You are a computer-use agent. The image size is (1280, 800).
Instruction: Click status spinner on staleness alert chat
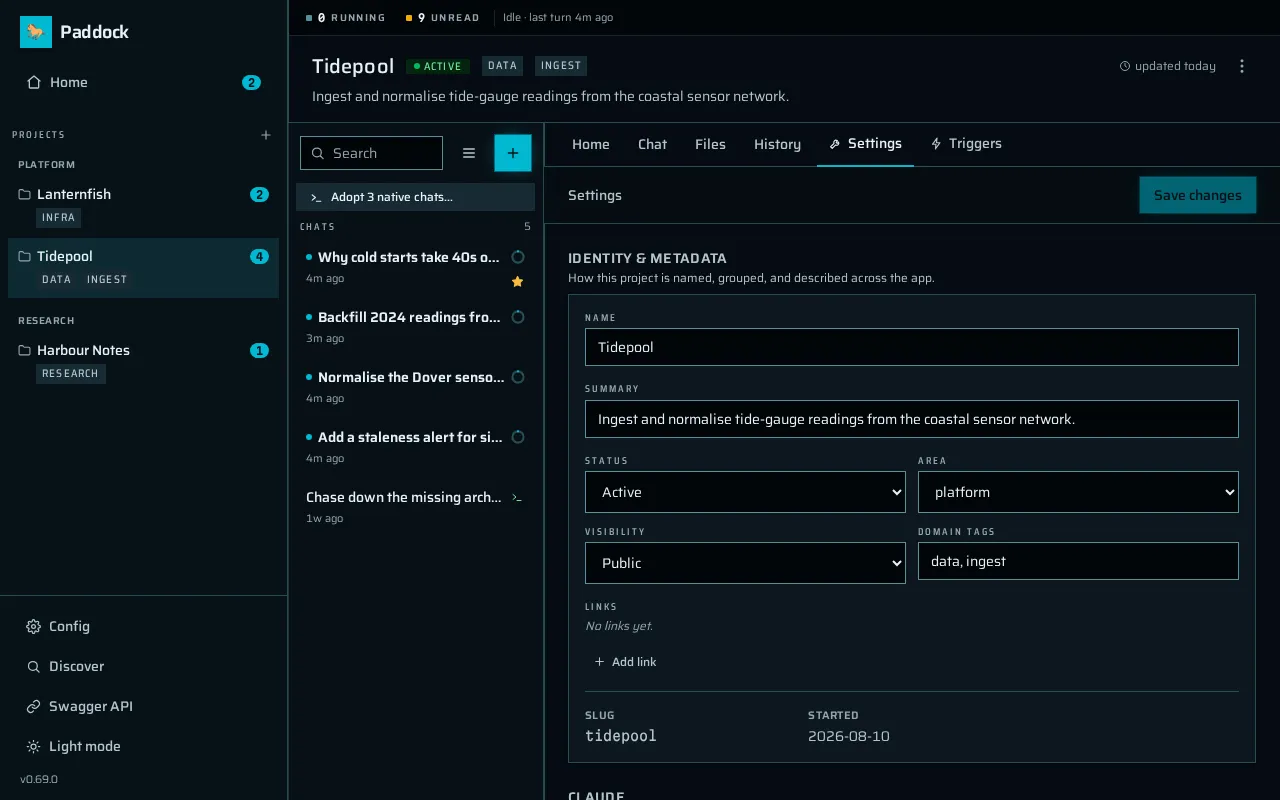(x=518, y=437)
